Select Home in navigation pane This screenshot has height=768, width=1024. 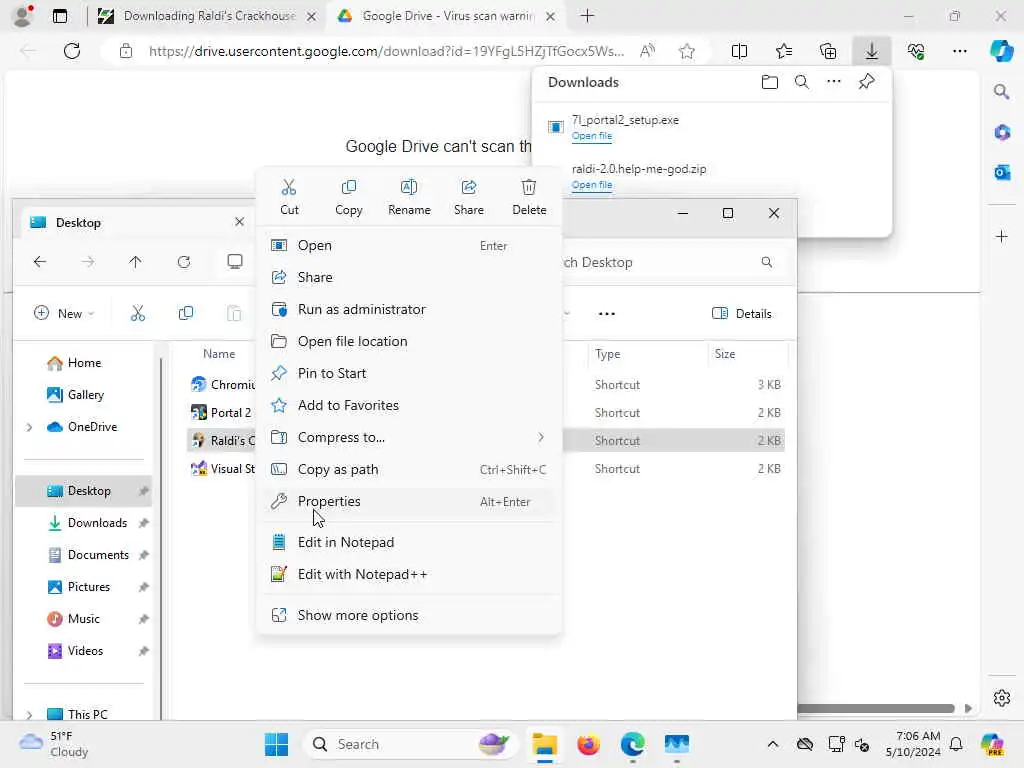[84, 362]
